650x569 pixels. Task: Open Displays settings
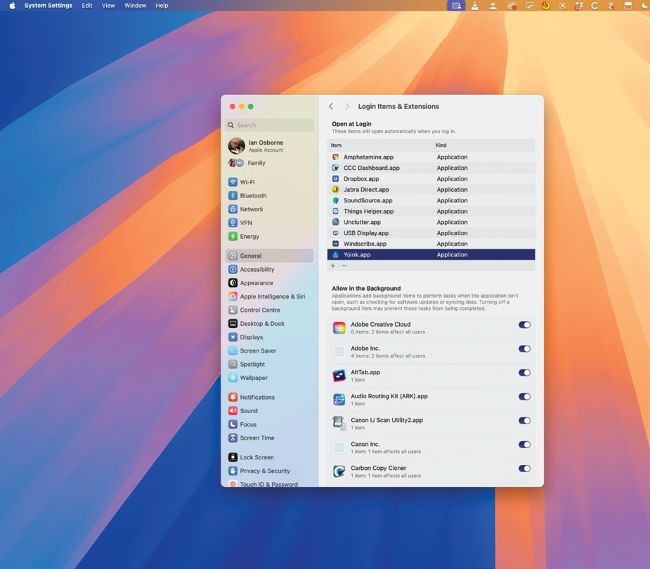[x=269, y=337]
